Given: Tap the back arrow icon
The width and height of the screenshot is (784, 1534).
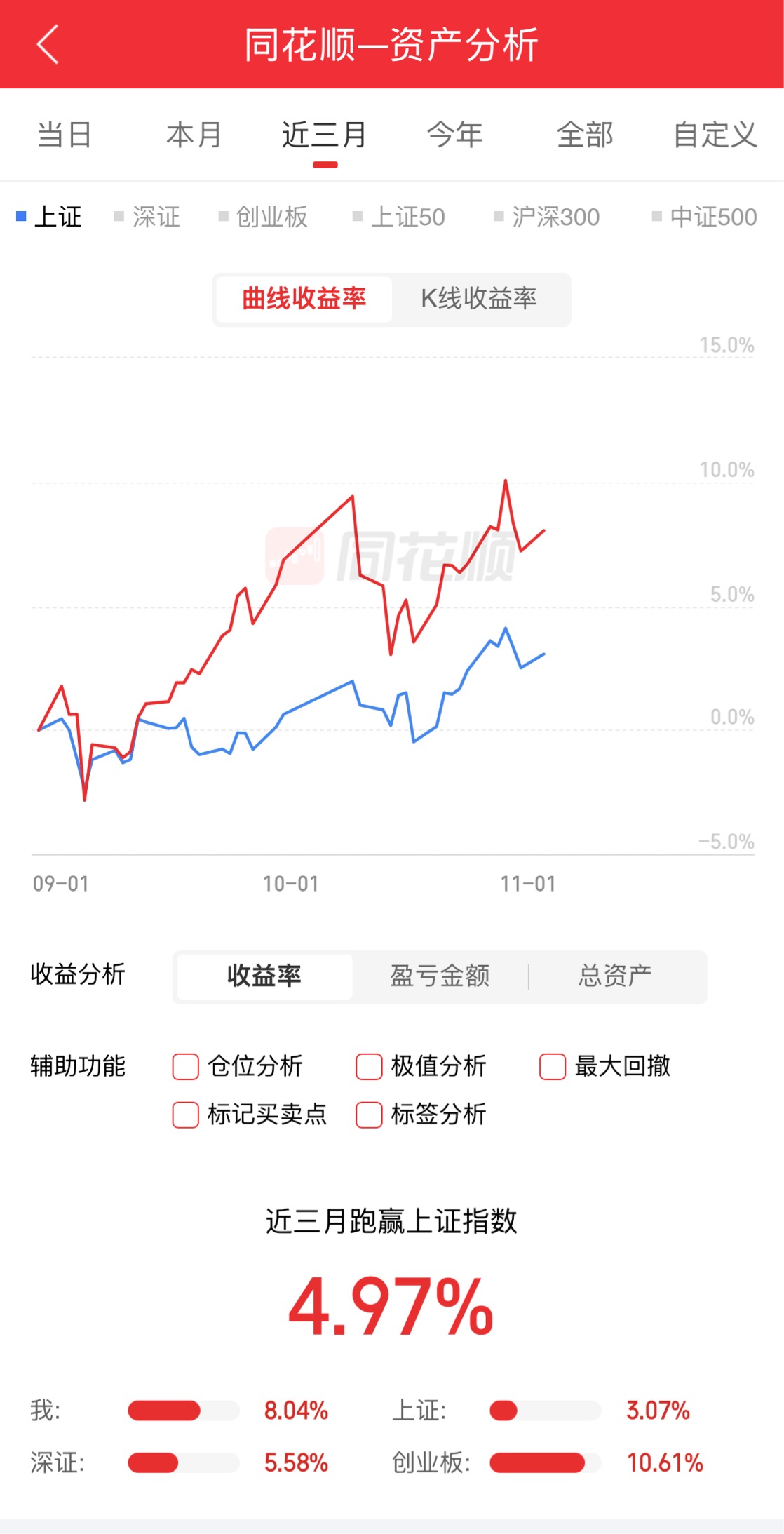Looking at the screenshot, I should pos(47,45).
